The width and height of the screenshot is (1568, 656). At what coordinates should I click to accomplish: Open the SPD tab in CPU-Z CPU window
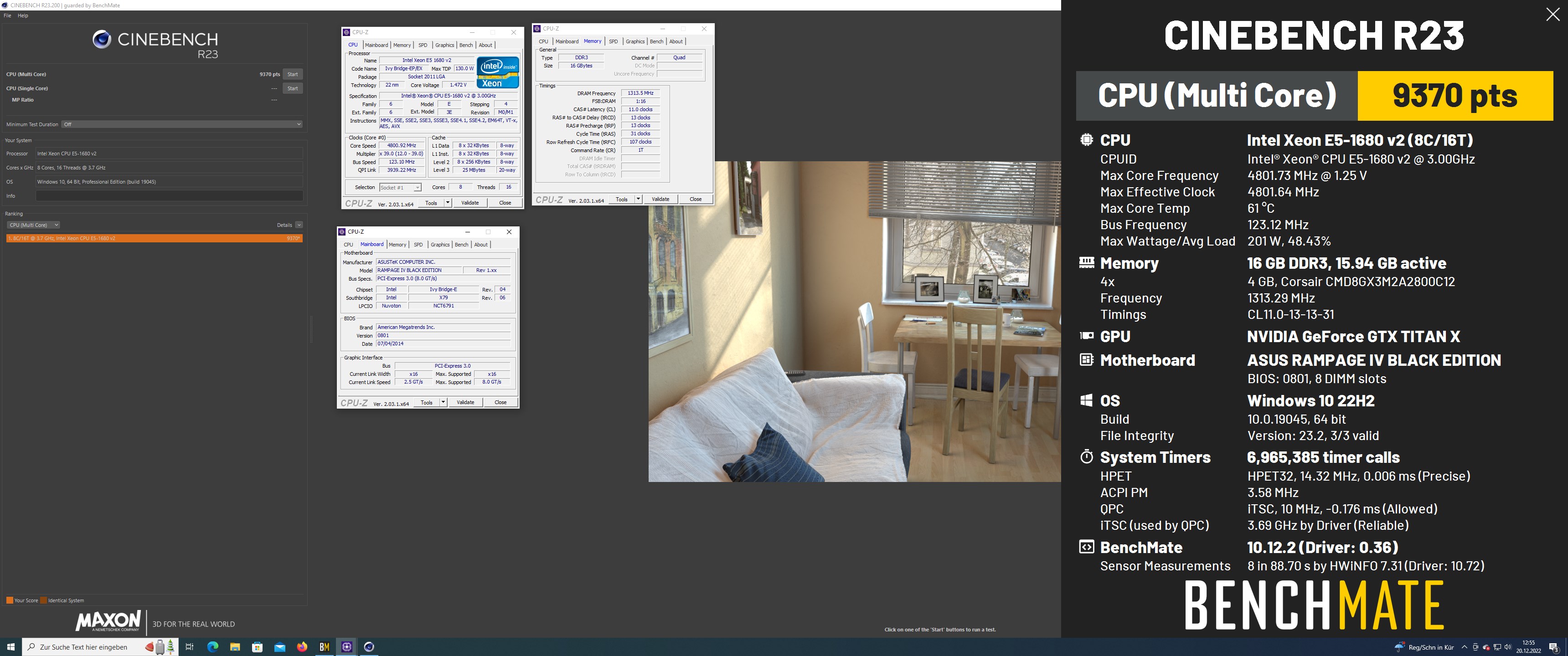click(x=423, y=45)
